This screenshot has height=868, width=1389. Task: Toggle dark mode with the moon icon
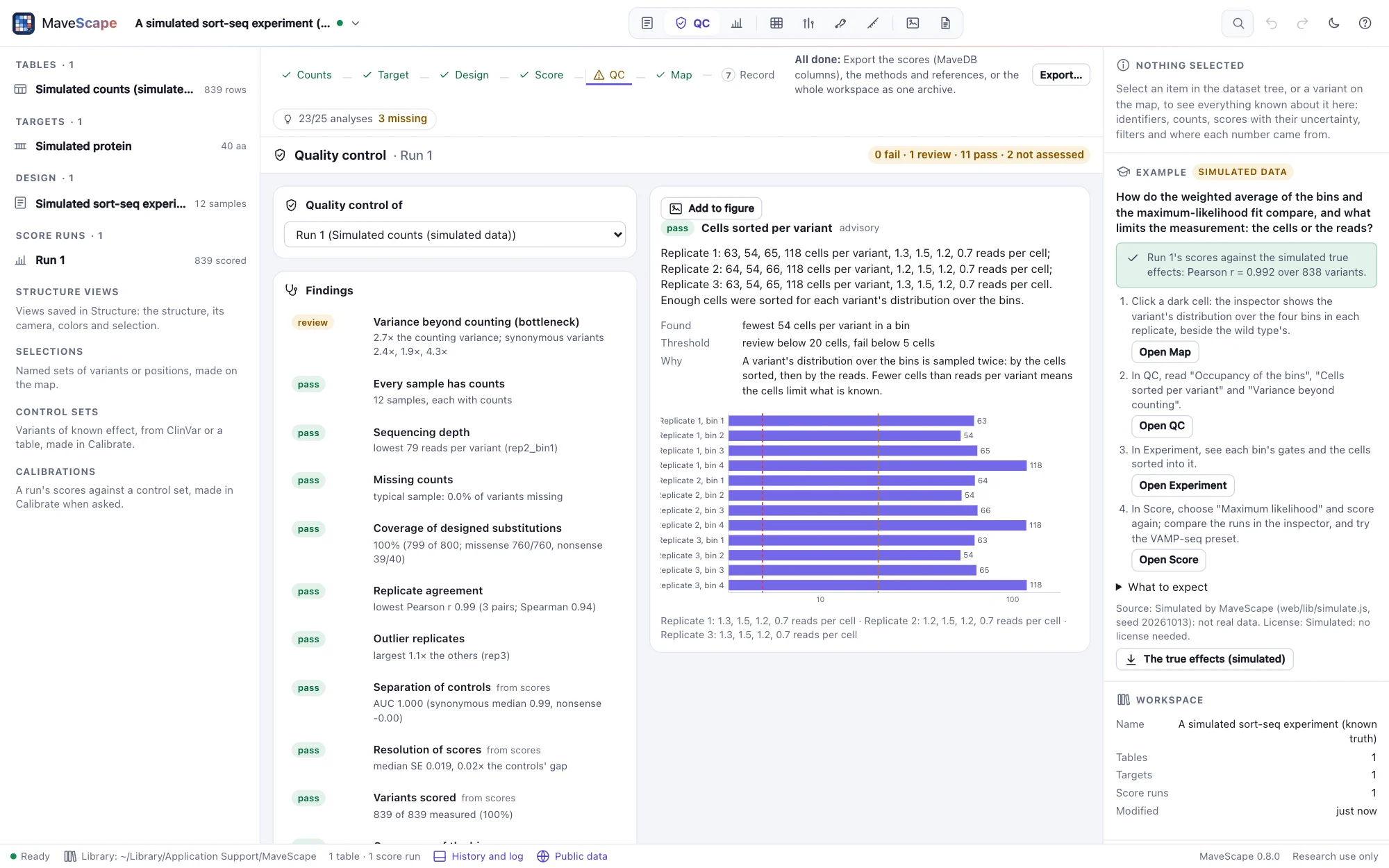pos(1333,23)
